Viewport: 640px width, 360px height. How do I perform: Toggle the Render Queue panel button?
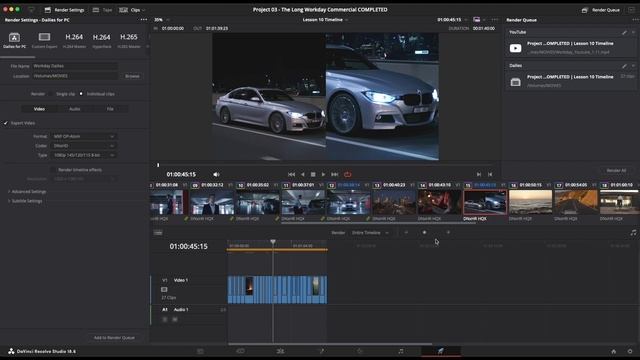coord(601,10)
